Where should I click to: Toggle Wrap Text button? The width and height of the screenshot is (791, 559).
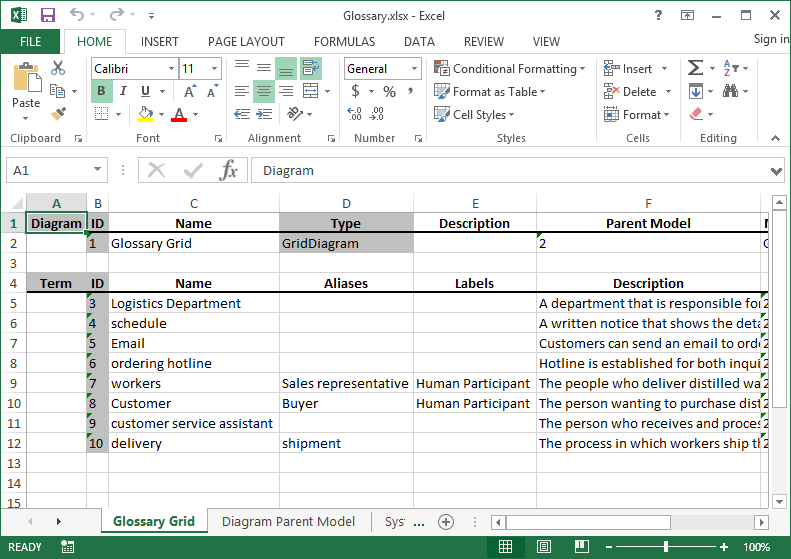coord(311,68)
